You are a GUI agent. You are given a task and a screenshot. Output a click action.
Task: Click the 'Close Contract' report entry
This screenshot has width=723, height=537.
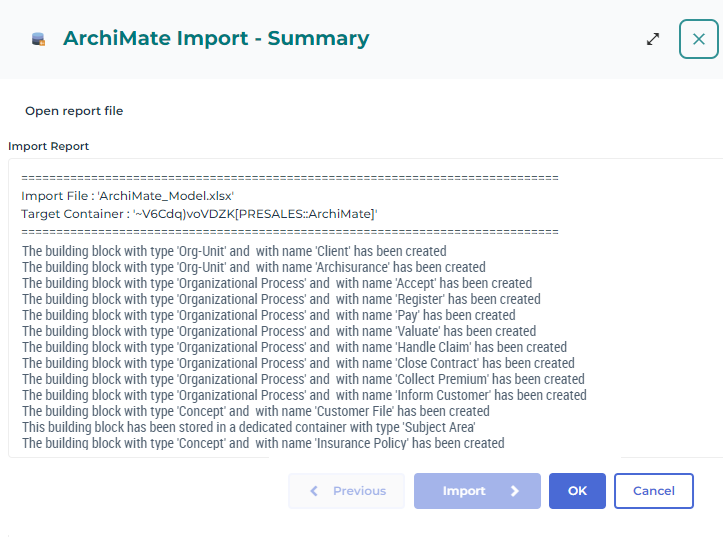(298, 363)
